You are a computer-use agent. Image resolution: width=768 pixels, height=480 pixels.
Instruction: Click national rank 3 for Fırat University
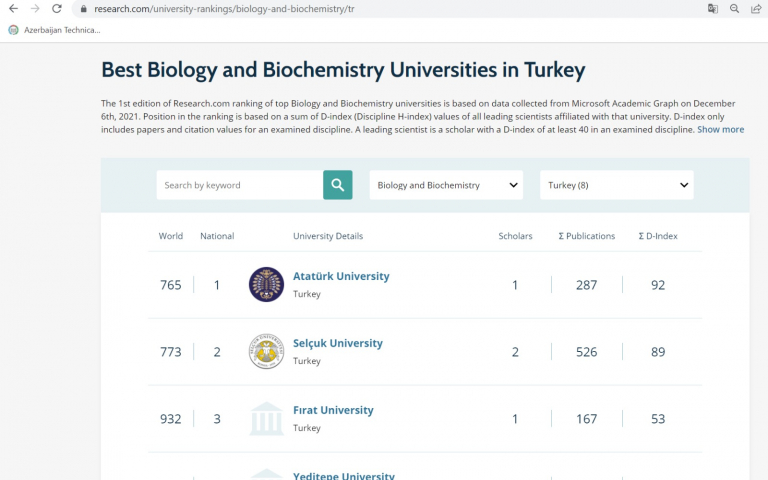tap(217, 419)
